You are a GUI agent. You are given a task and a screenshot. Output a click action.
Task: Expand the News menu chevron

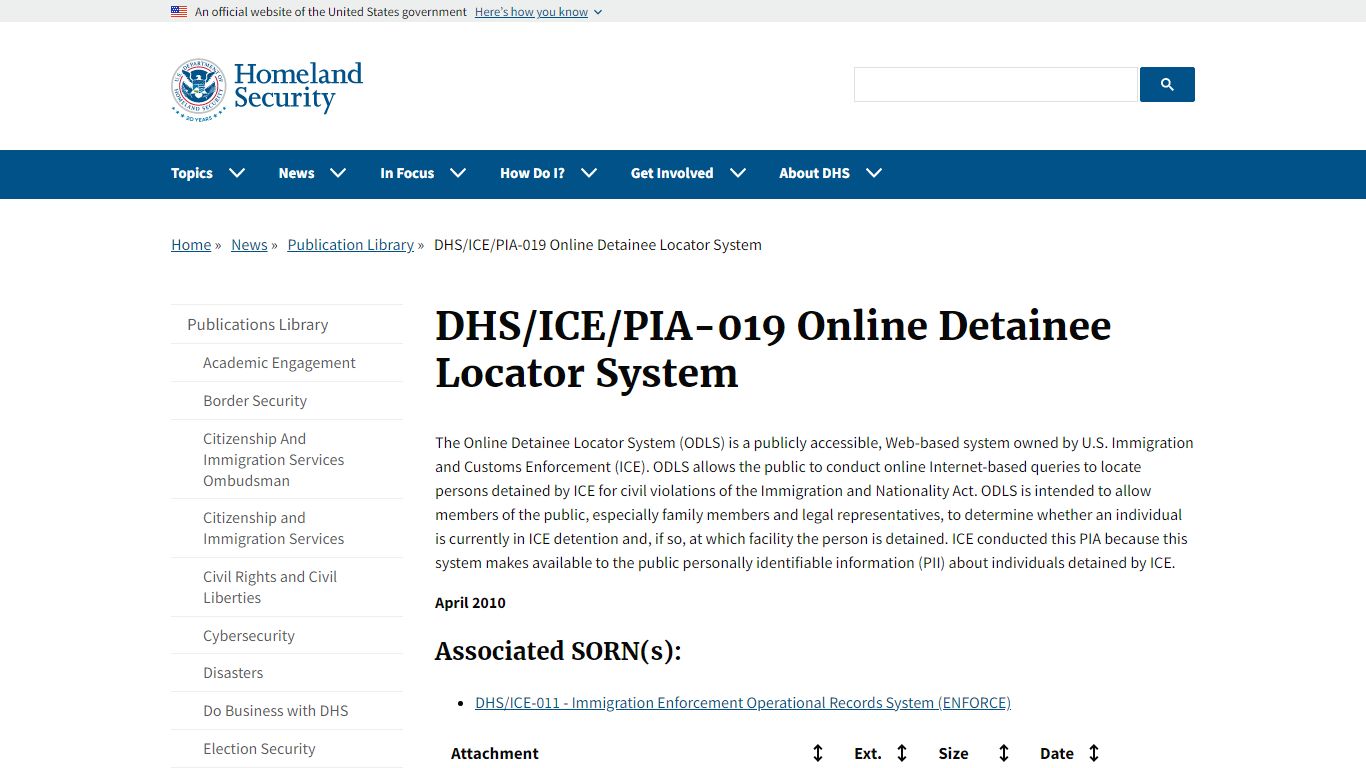click(x=338, y=173)
